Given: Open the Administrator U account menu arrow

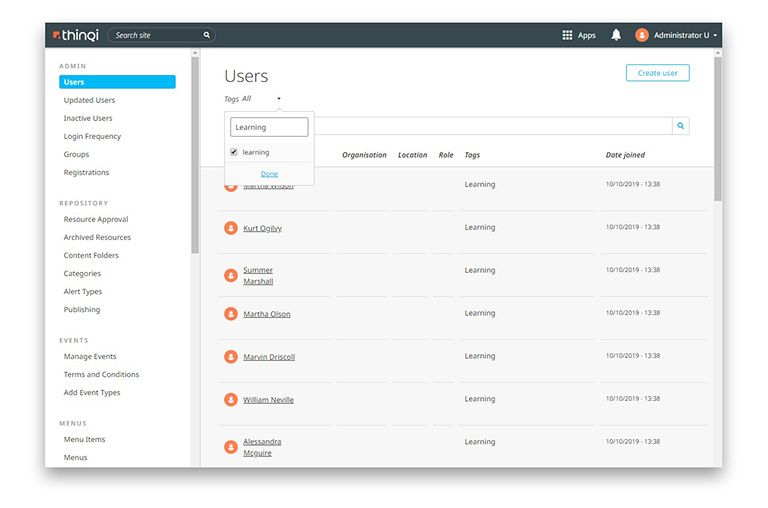Looking at the screenshot, I should pyautogui.click(x=715, y=35).
